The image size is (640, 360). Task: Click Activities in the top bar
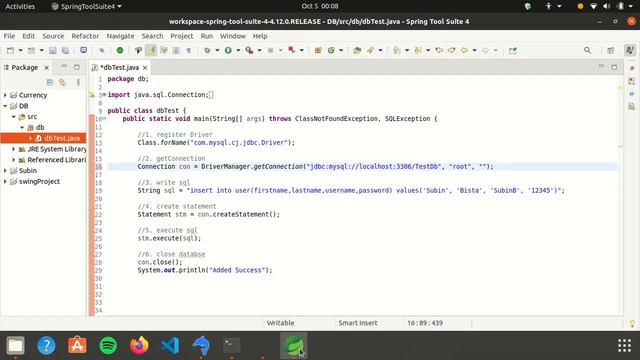20,6
